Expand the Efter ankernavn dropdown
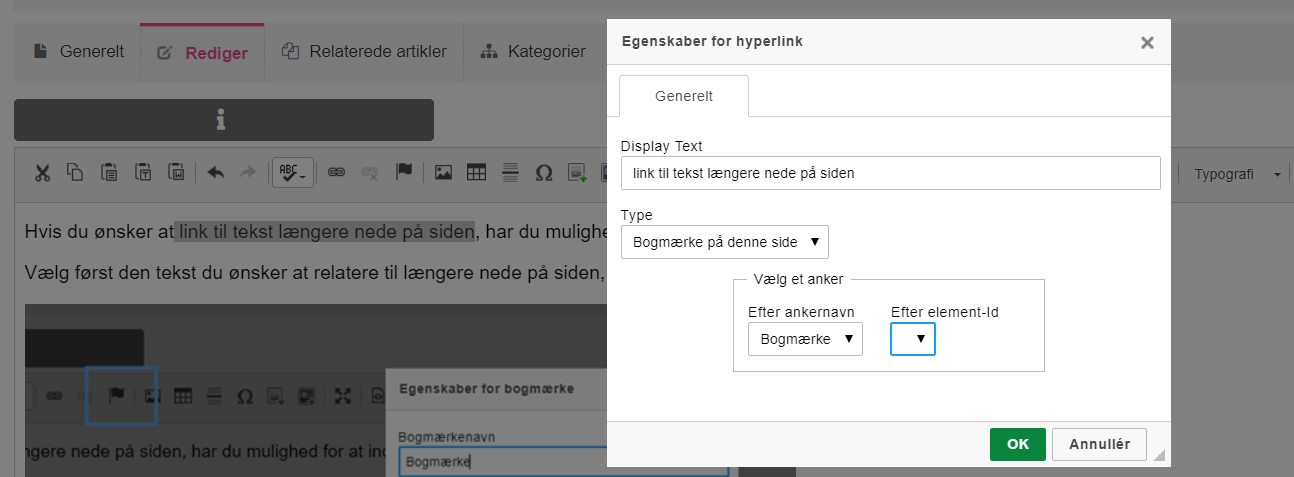The height and width of the screenshot is (477, 1294). (x=805, y=339)
